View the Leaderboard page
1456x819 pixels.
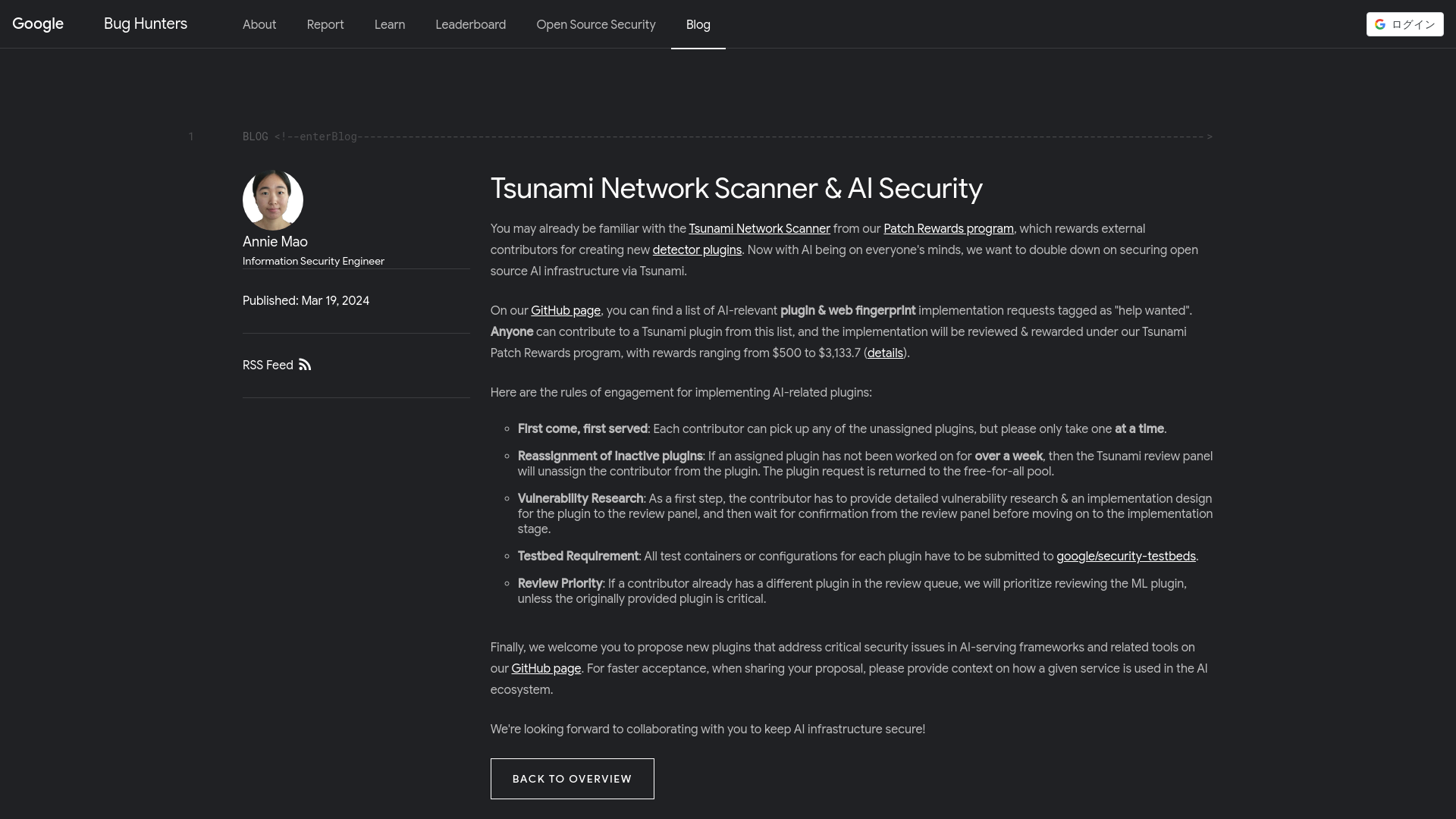click(471, 24)
